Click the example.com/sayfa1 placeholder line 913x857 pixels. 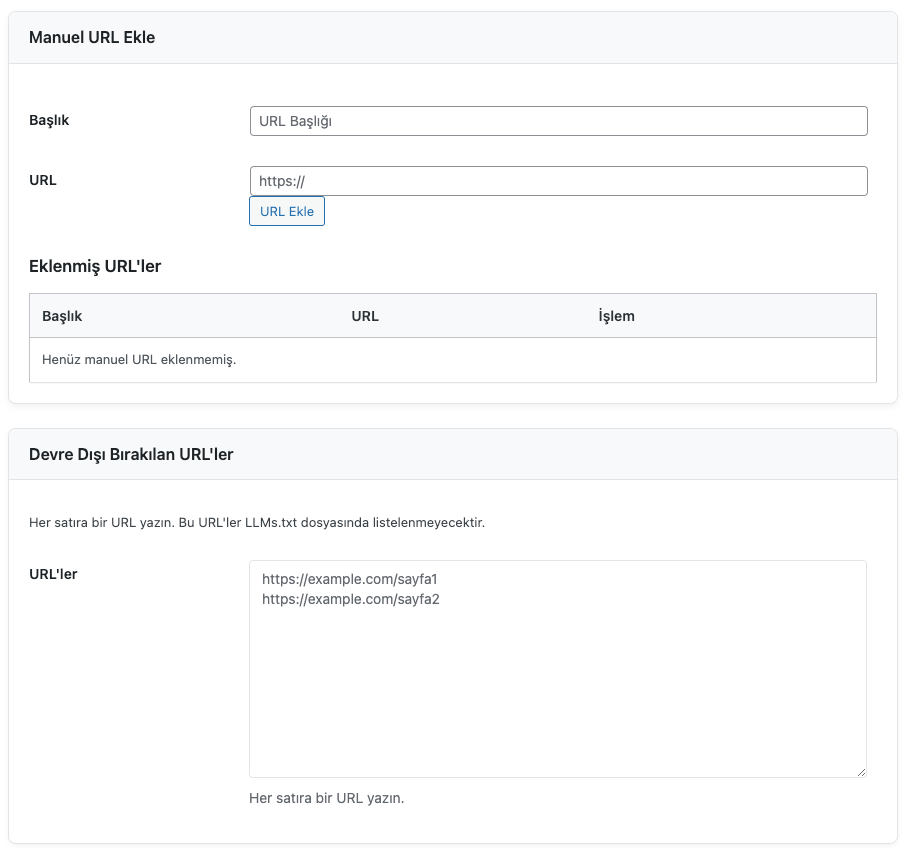click(350, 579)
